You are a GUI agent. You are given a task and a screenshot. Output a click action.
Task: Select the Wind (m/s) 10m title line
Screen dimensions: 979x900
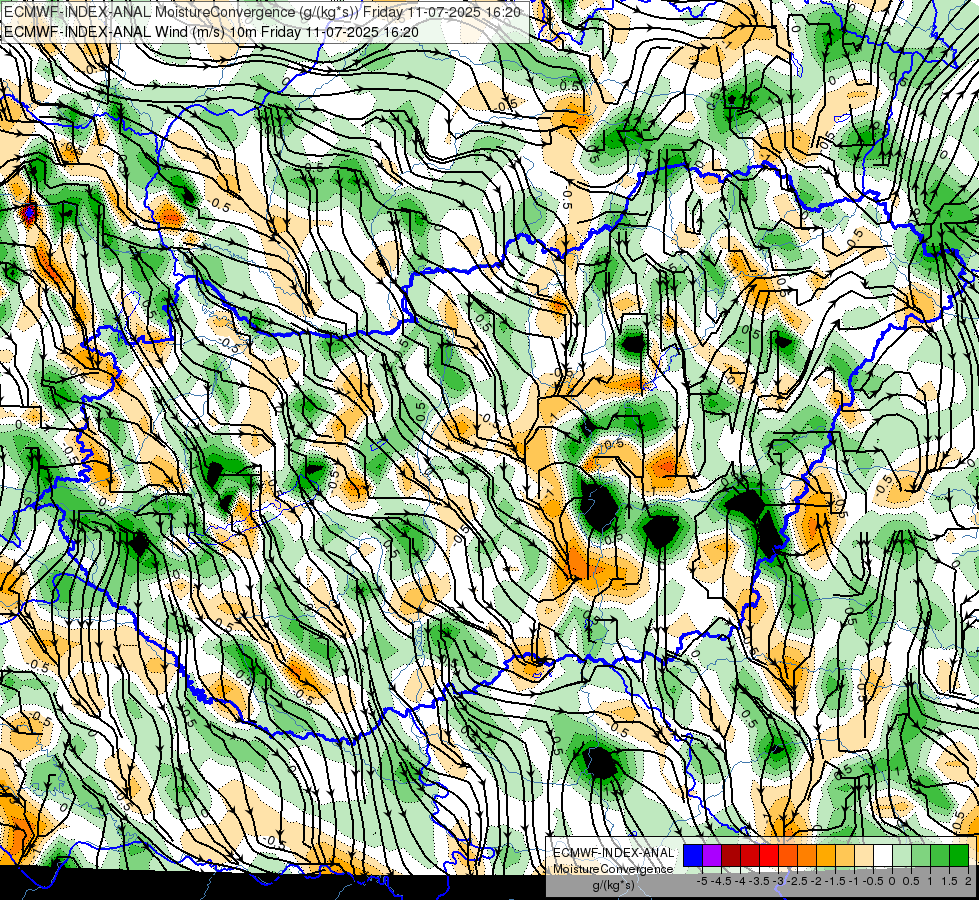pos(211,31)
